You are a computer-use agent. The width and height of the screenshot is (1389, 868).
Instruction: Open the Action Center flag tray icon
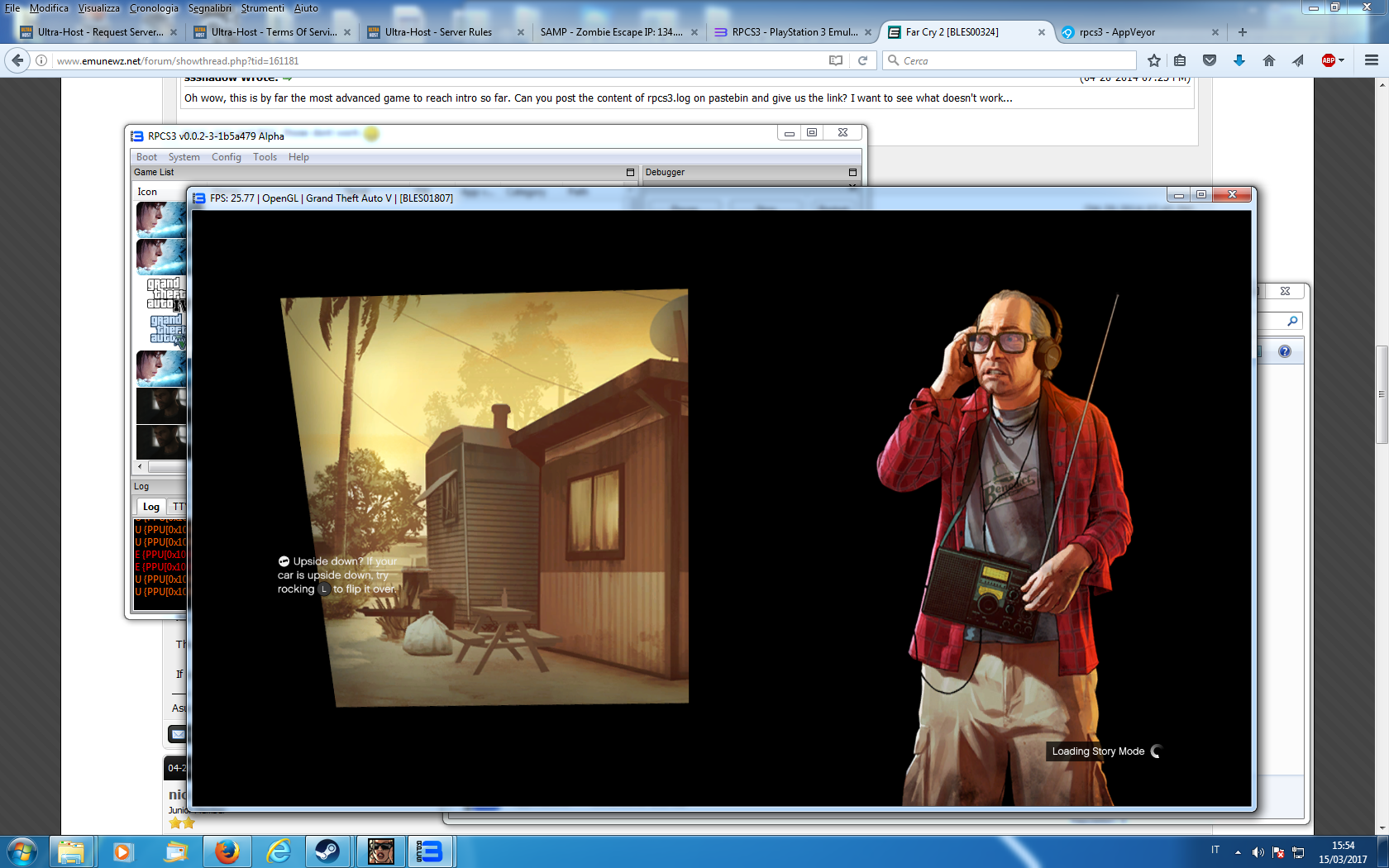coord(1278,852)
